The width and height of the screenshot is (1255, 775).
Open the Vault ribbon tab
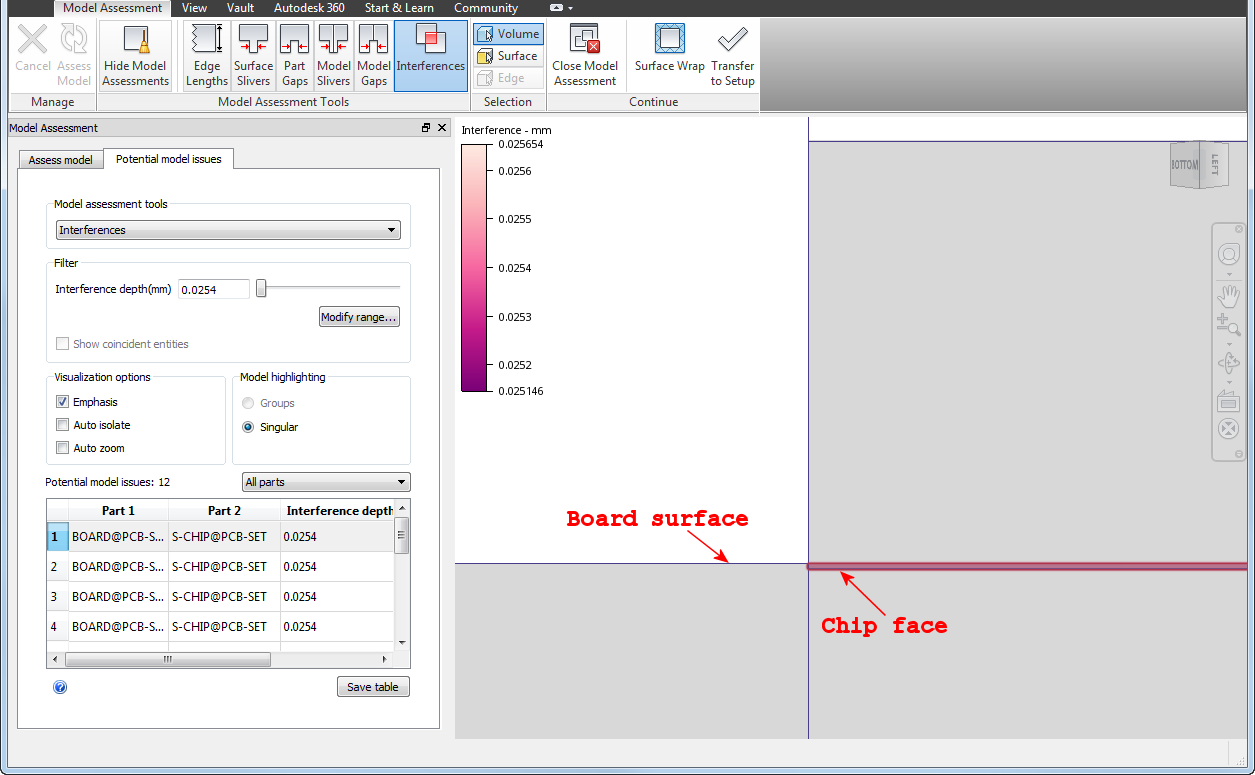pyautogui.click(x=240, y=8)
